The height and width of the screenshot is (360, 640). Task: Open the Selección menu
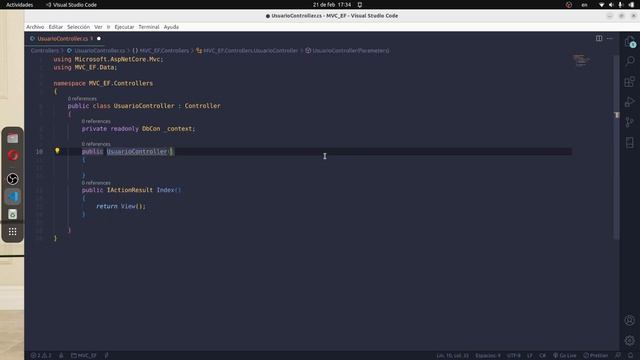click(78, 27)
